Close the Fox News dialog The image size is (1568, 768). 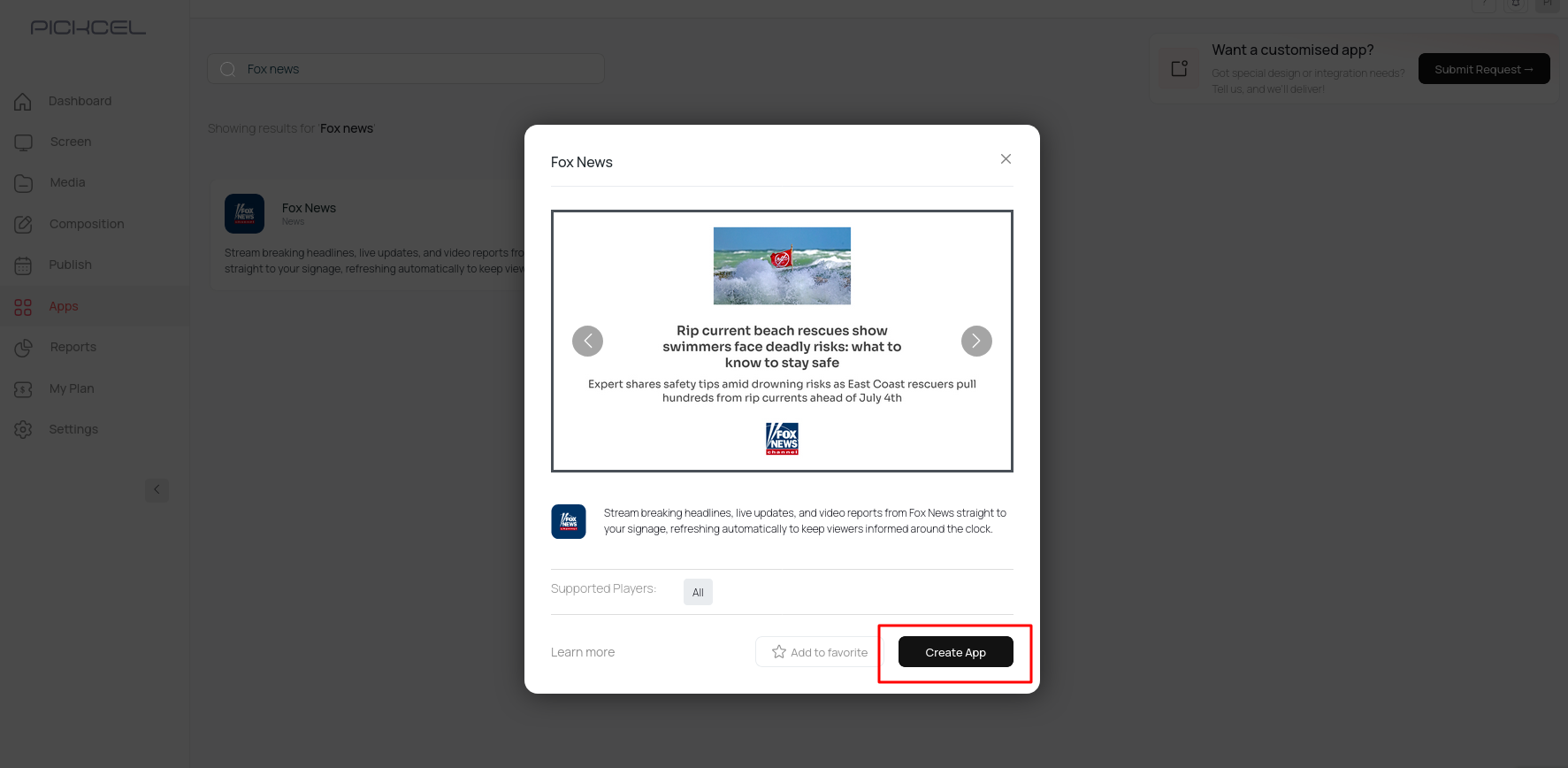pos(1006,159)
